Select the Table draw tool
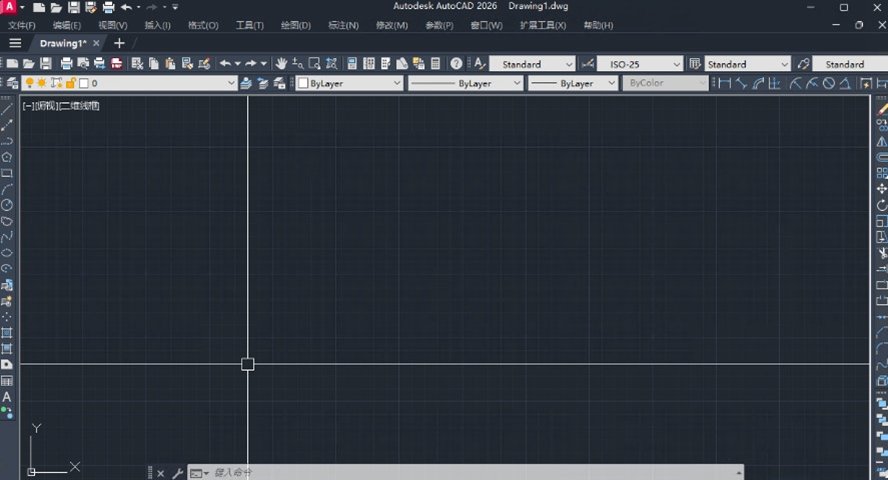The image size is (888, 480). tap(7, 381)
